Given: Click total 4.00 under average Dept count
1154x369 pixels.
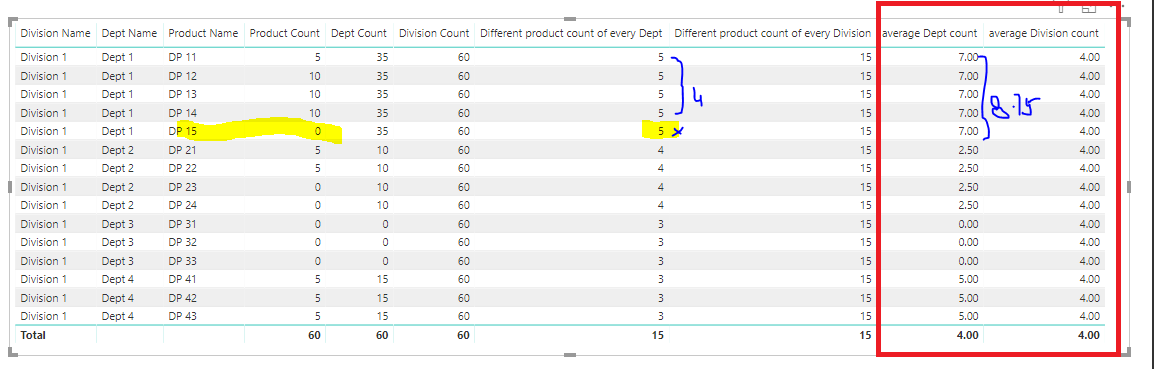Looking at the screenshot, I should [x=969, y=334].
